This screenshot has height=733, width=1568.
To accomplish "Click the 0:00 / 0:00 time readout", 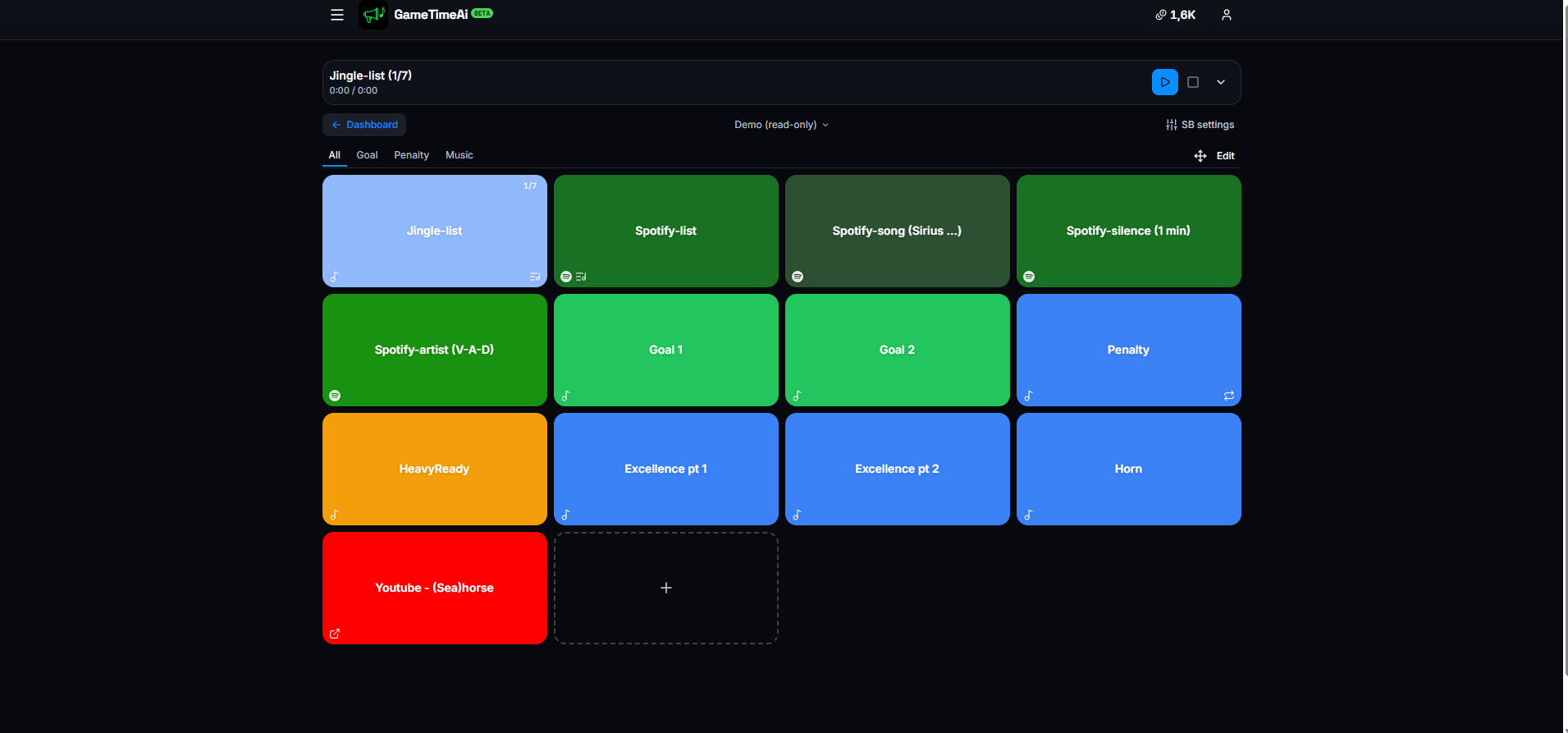I will 354,91.
